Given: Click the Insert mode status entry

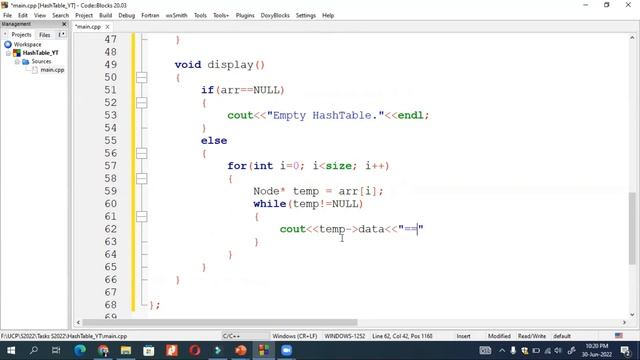Looking at the screenshot, I should (463, 336).
